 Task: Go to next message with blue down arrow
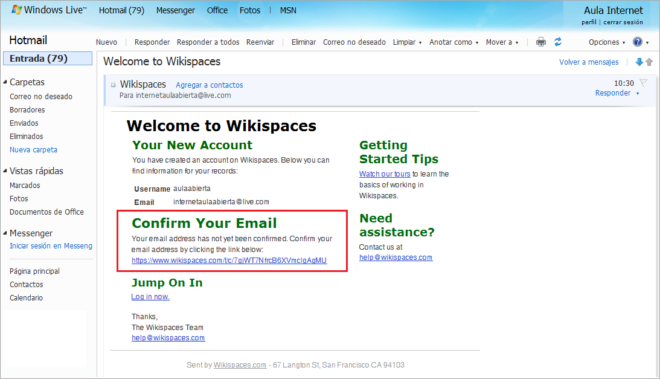639,62
